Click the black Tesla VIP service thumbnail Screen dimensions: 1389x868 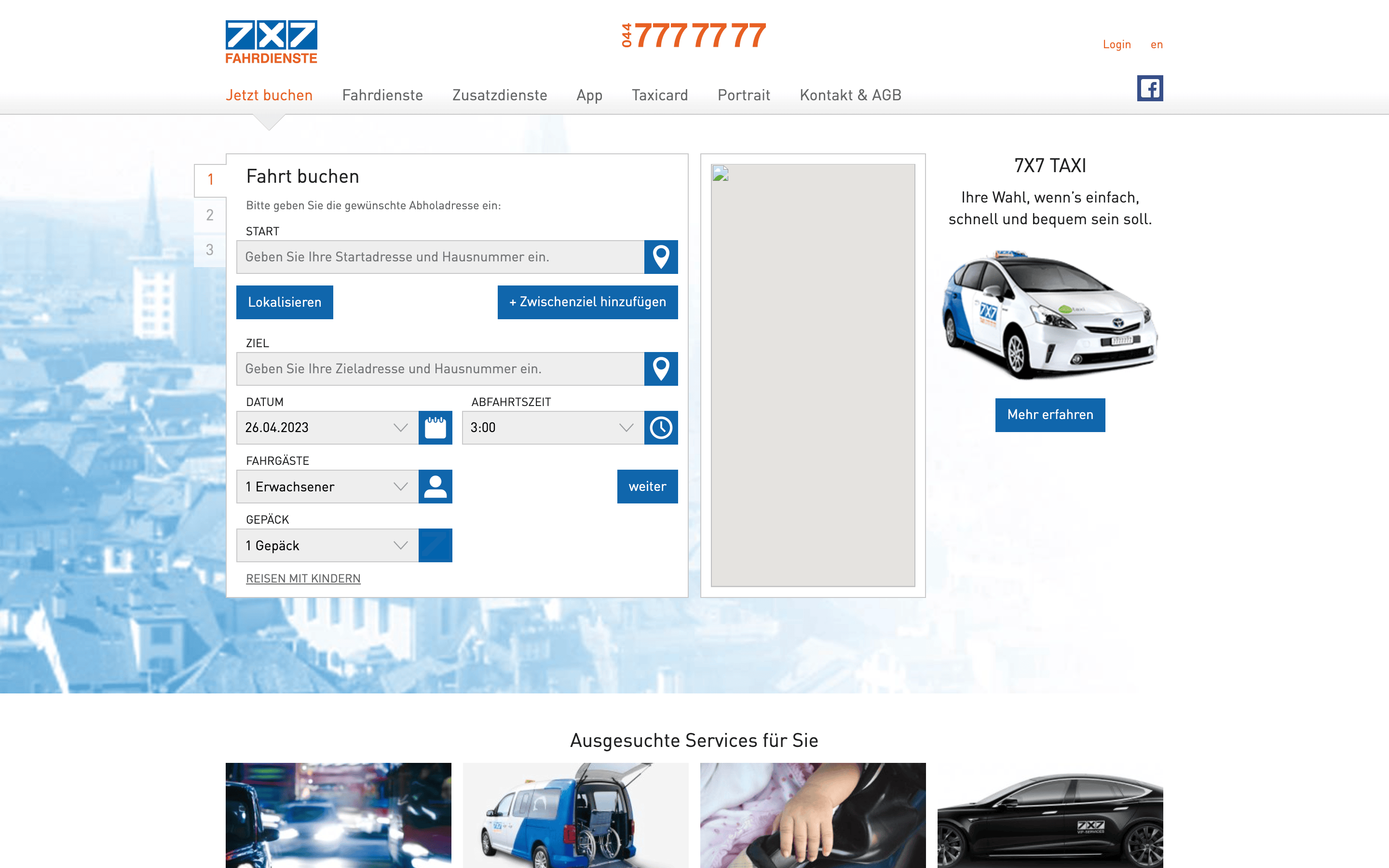(1050, 815)
